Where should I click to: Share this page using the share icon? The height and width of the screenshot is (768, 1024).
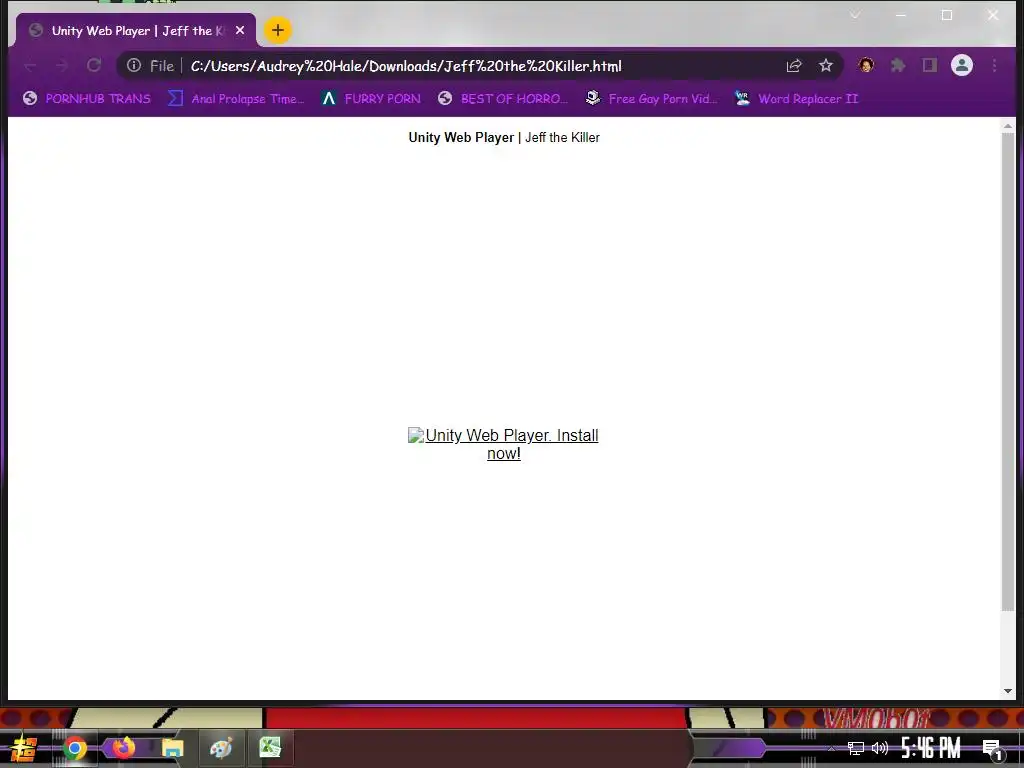click(793, 65)
